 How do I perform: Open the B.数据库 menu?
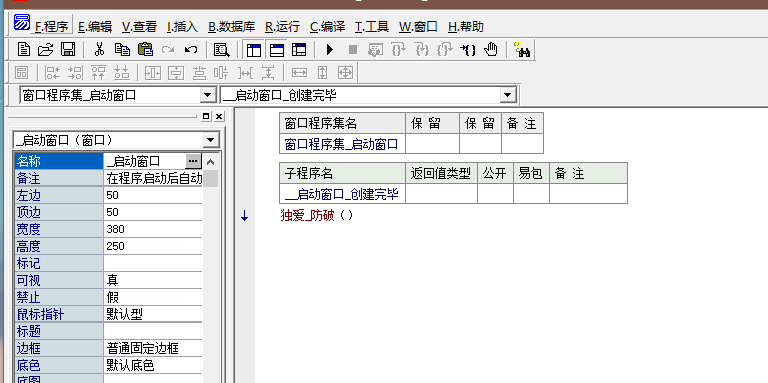(231, 26)
